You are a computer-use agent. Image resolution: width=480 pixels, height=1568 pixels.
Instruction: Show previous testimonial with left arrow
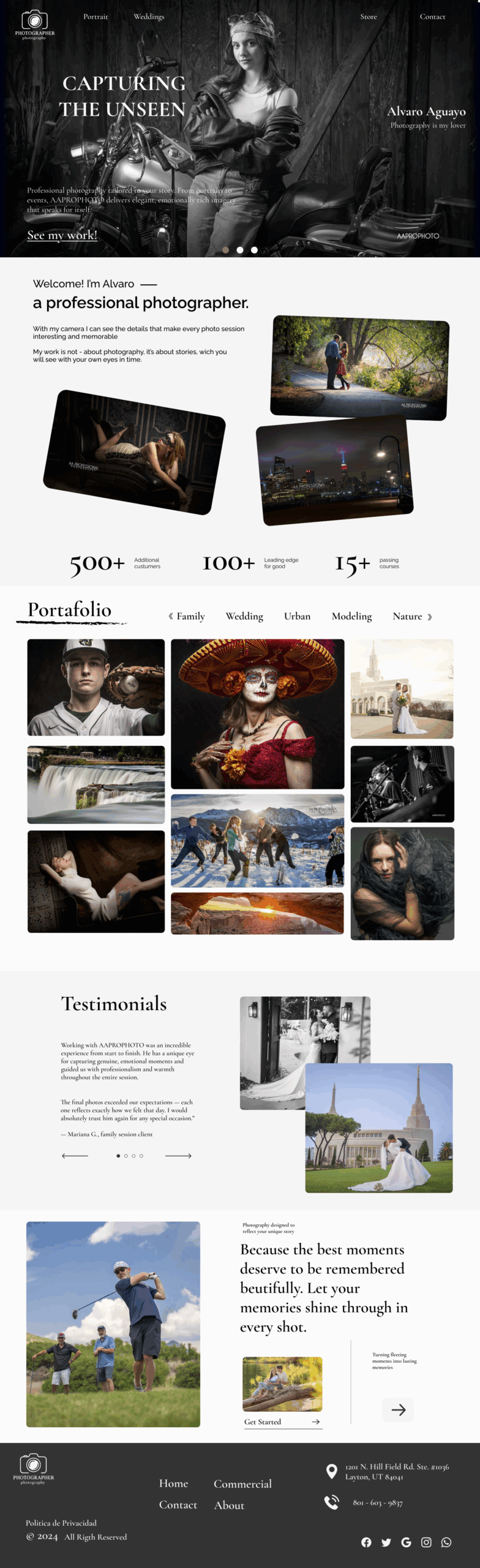pyautogui.click(x=75, y=1156)
